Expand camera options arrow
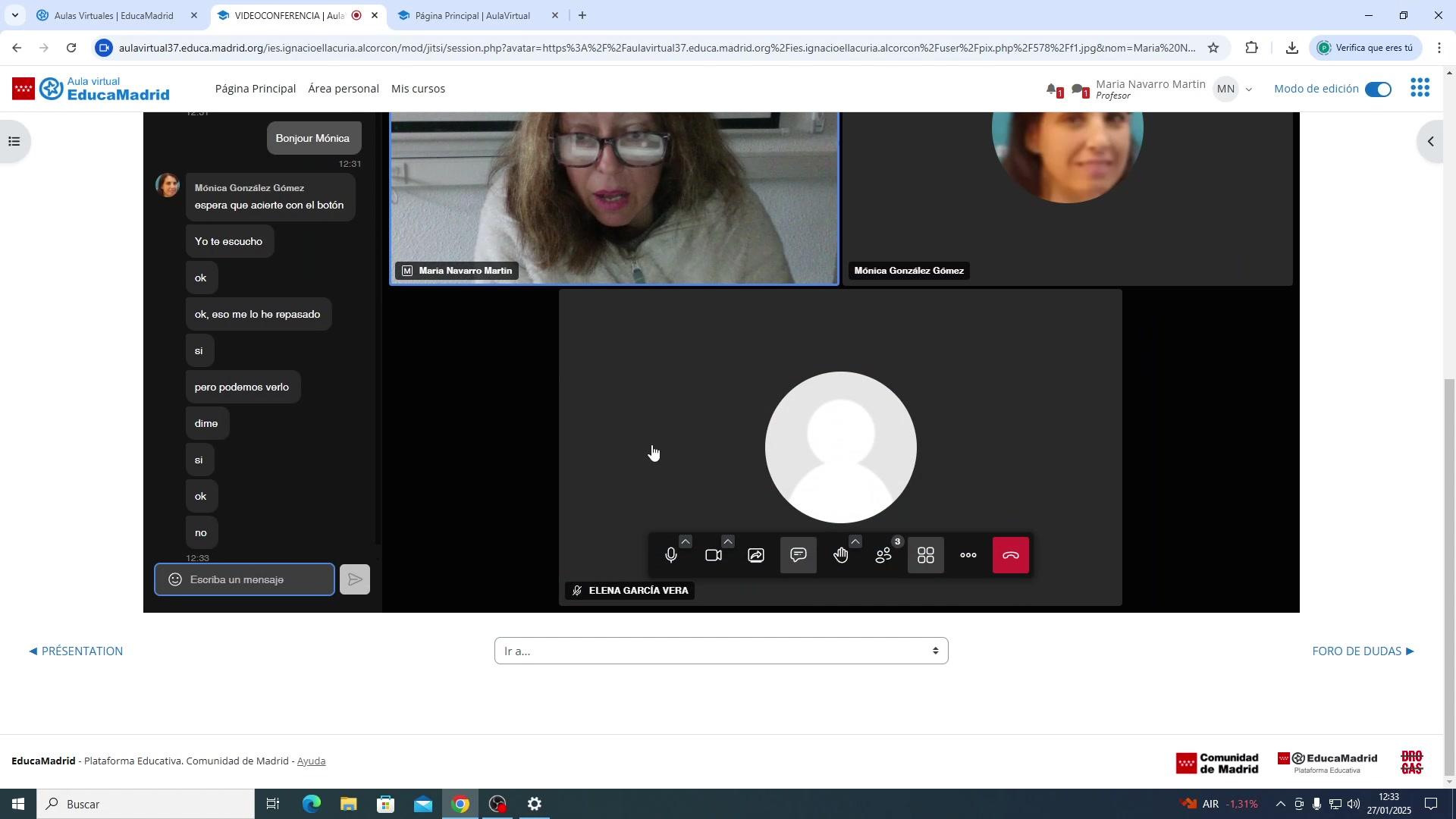Image resolution: width=1456 pixels, height=819 pixels. tap(728, 541)
